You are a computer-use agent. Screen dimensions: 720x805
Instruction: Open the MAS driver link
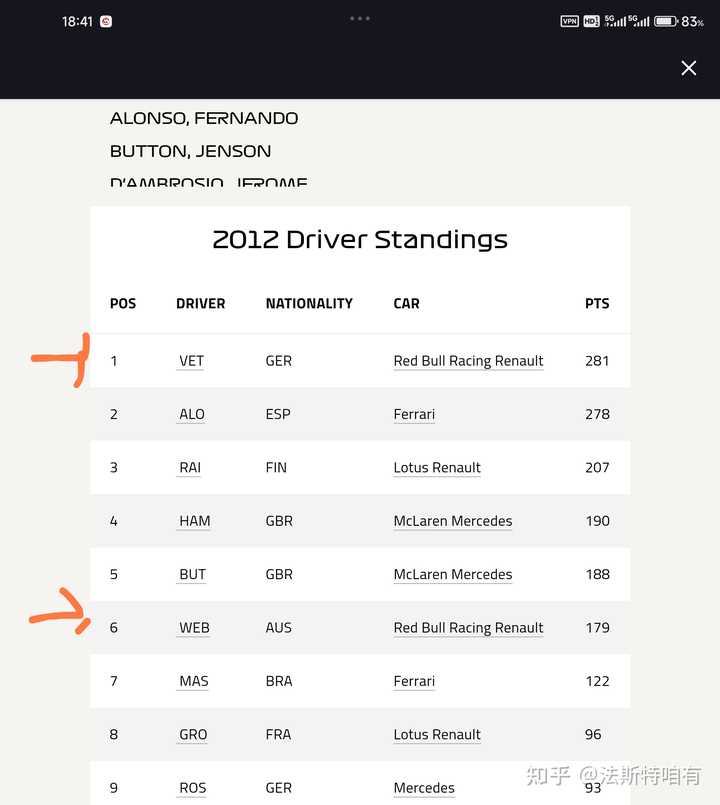[193, 681]
